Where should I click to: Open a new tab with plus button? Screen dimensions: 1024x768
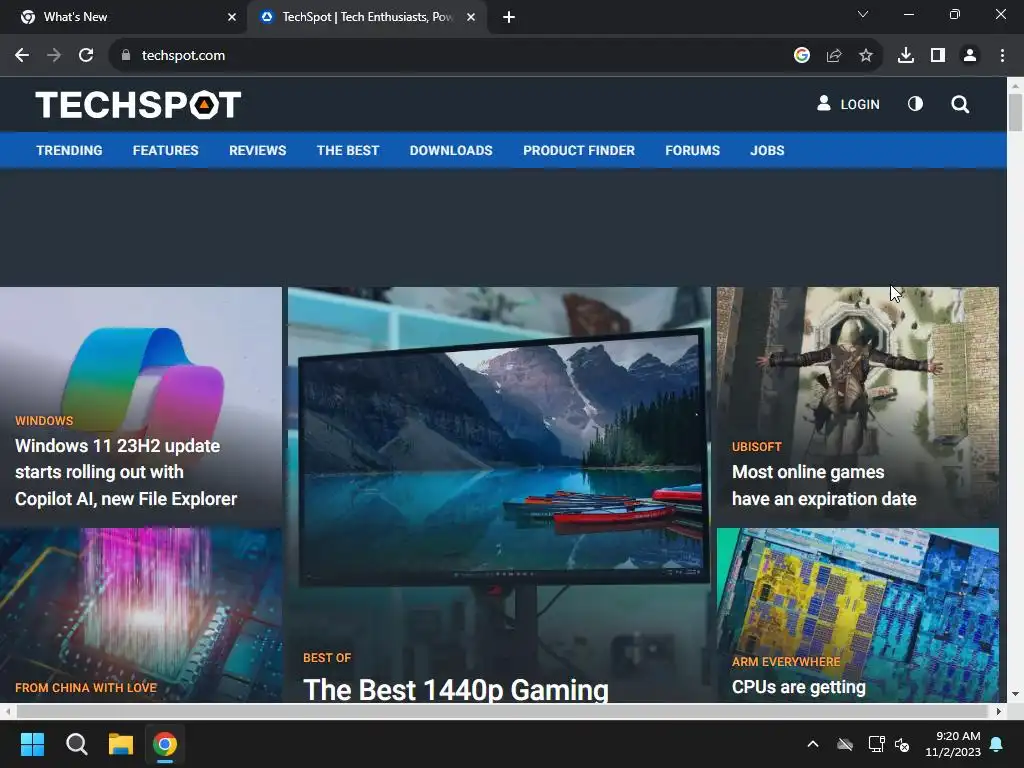[x=509, y=18]
